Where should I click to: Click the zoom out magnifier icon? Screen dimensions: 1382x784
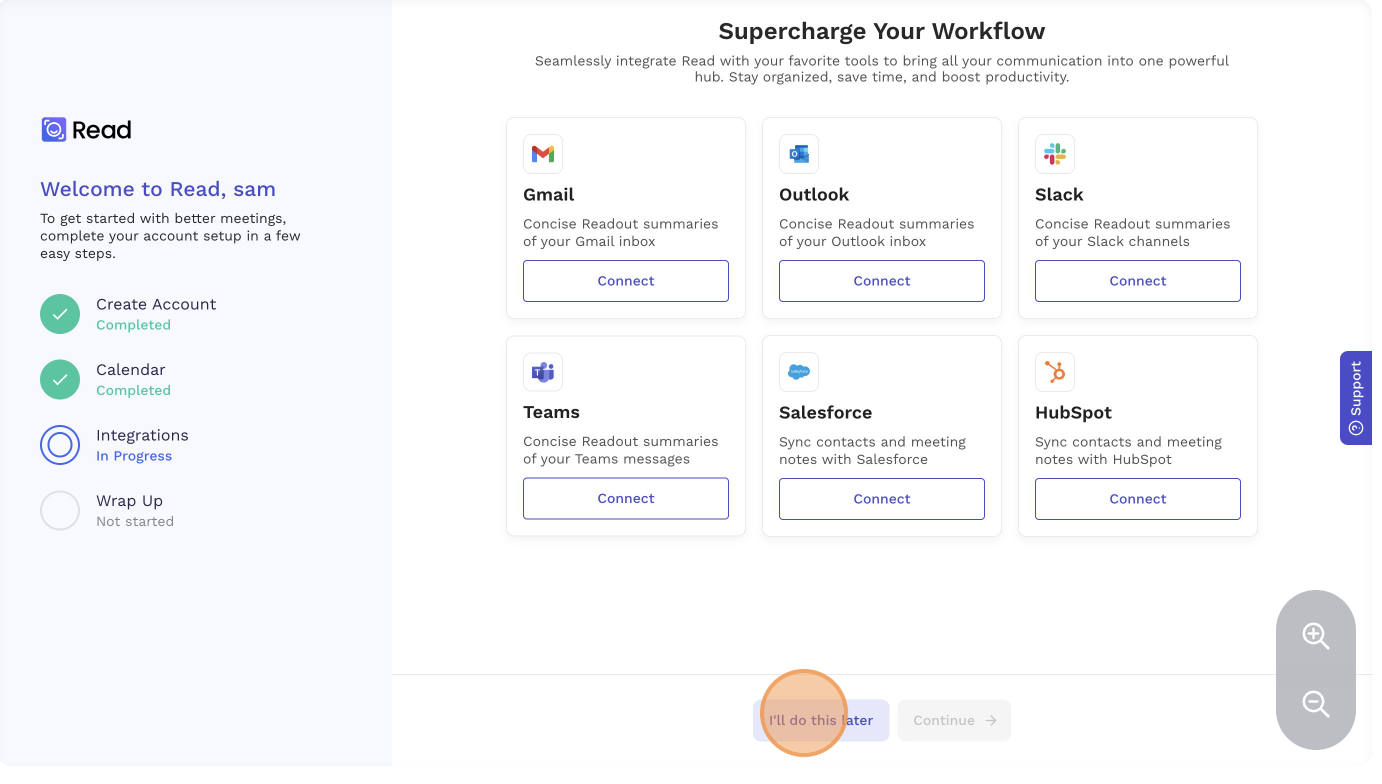click(1316, 704)
